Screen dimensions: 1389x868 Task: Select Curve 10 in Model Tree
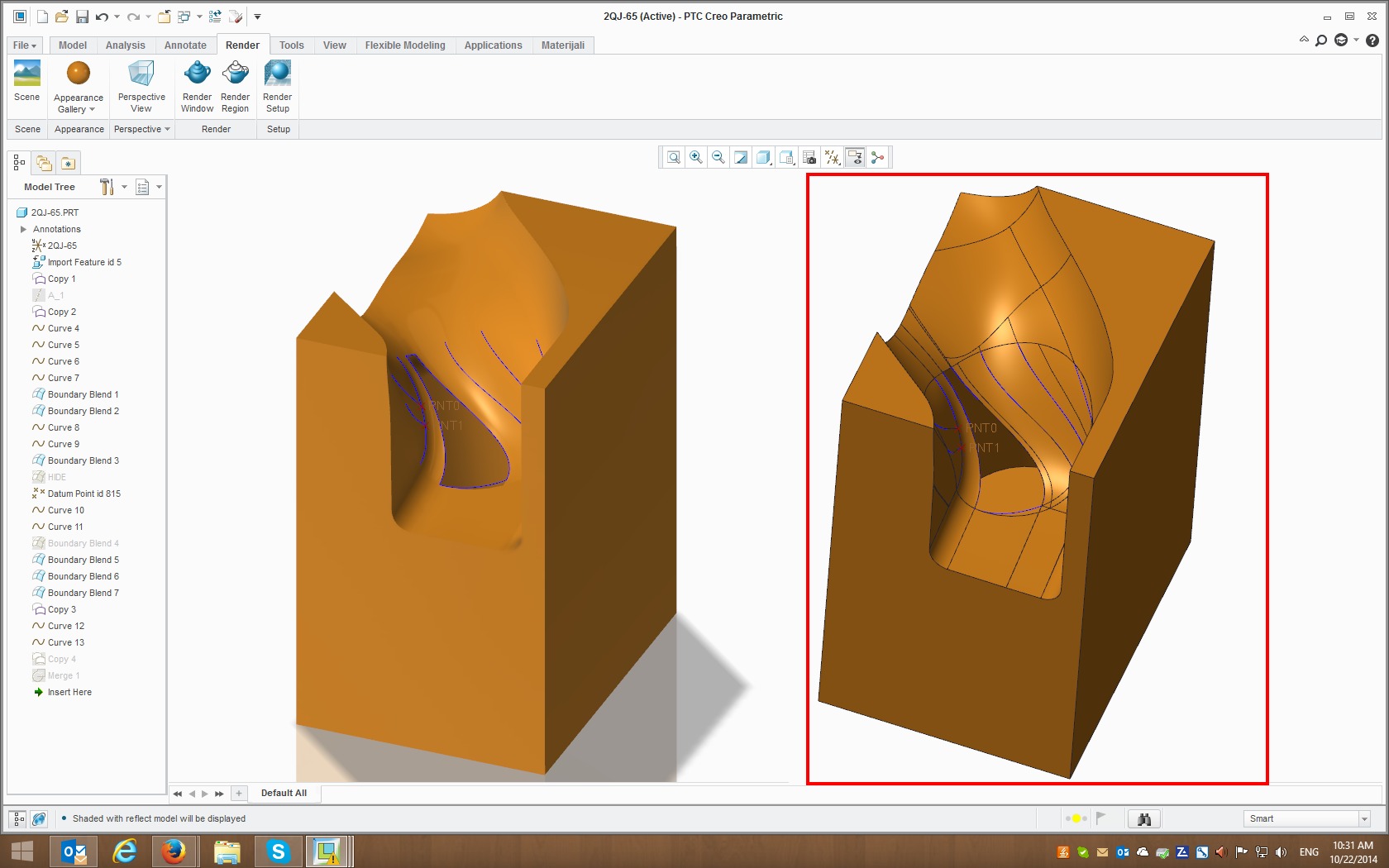pyautogui.click(x=65, y=510)
